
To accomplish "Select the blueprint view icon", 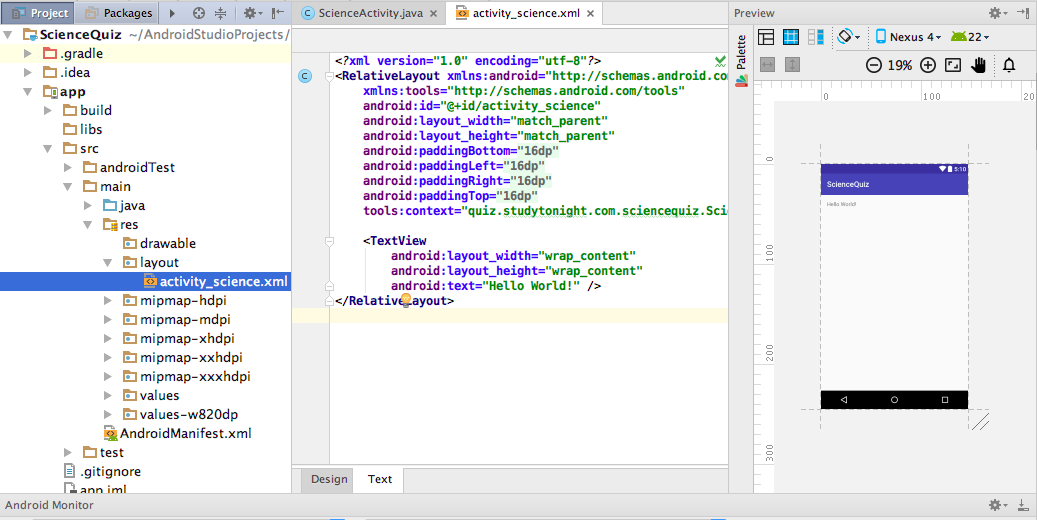I will pyautogui.click(x=791, y=37).
